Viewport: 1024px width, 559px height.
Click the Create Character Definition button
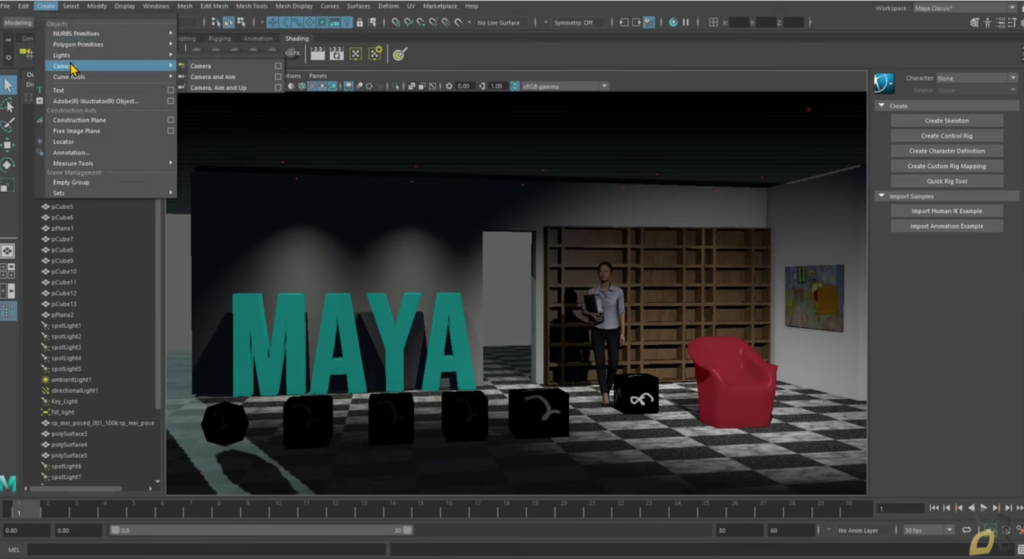tap(946, 151)
